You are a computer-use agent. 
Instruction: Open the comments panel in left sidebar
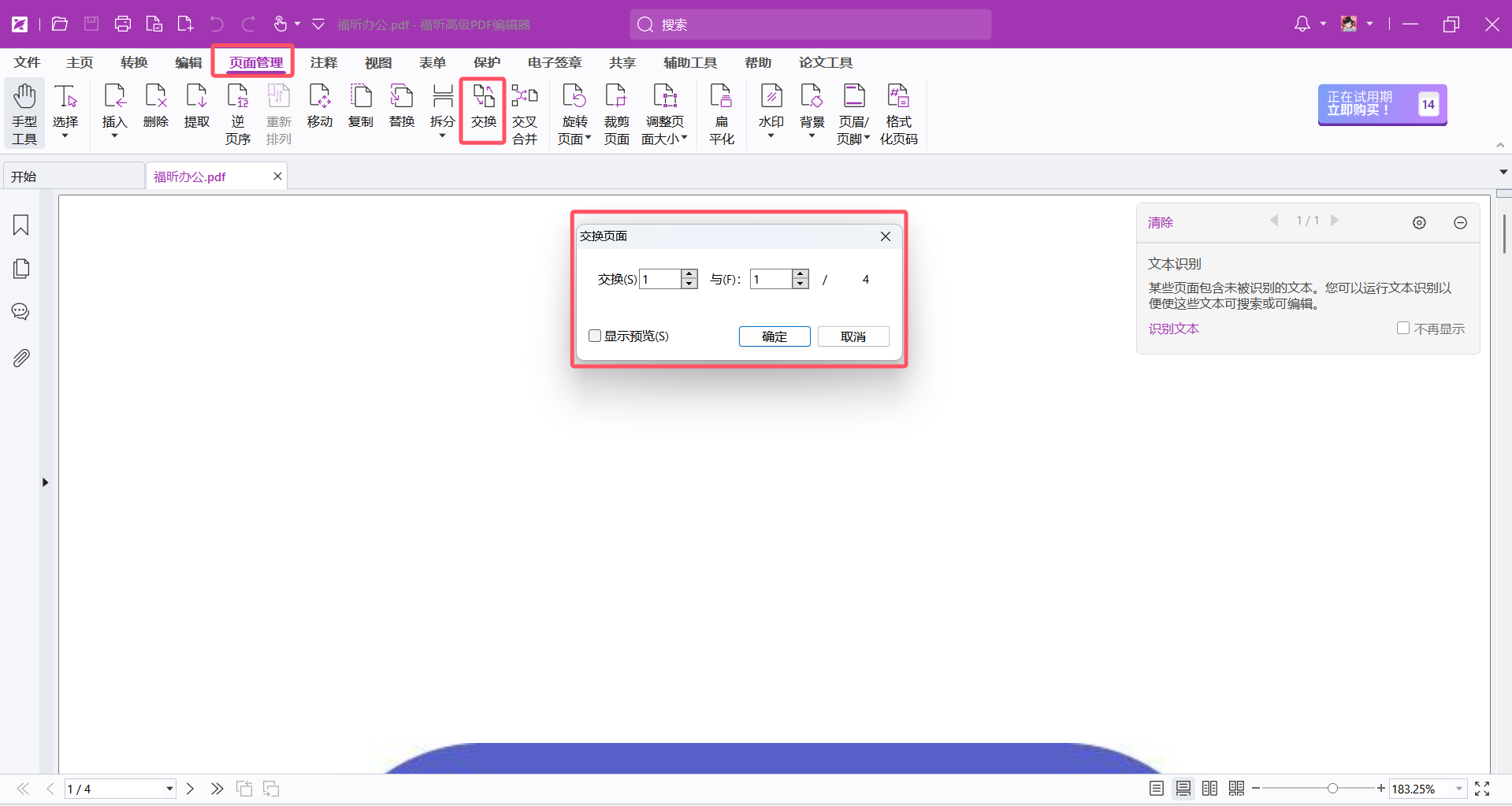(21, 312)
